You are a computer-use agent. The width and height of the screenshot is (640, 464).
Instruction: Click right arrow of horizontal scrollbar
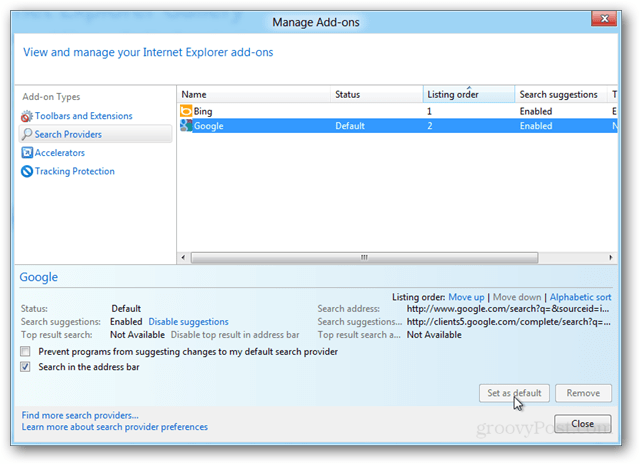(611, 258)
